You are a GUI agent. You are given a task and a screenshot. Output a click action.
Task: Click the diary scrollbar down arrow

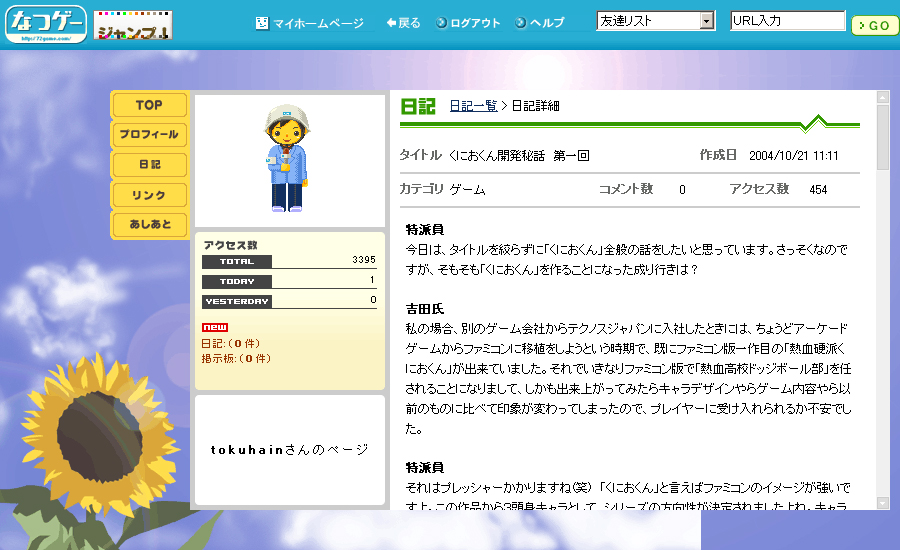[x=883, y=502]
